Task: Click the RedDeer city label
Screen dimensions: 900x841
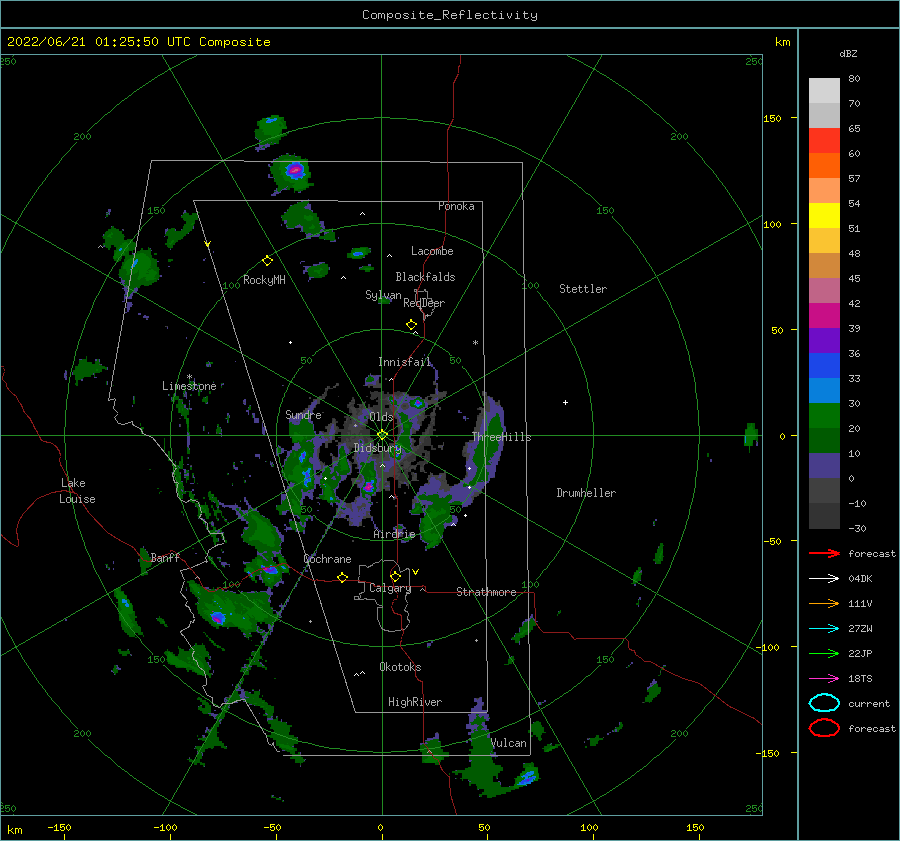Action: (424, 303)
